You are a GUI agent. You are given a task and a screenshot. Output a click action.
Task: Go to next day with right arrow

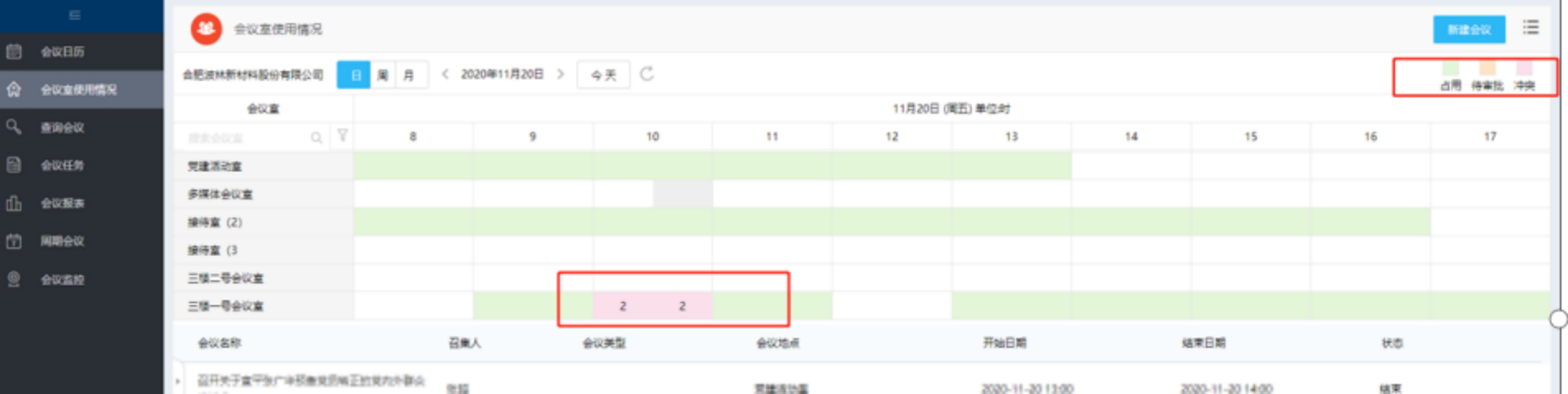tap(561, 74)
